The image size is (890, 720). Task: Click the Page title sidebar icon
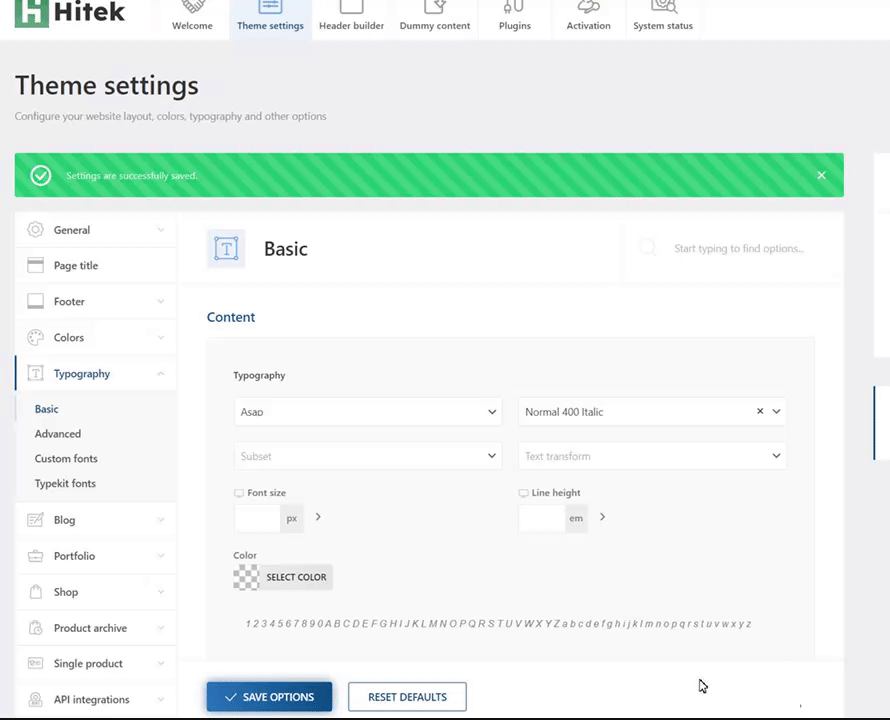pyautogui.click(x=35, y=265)
